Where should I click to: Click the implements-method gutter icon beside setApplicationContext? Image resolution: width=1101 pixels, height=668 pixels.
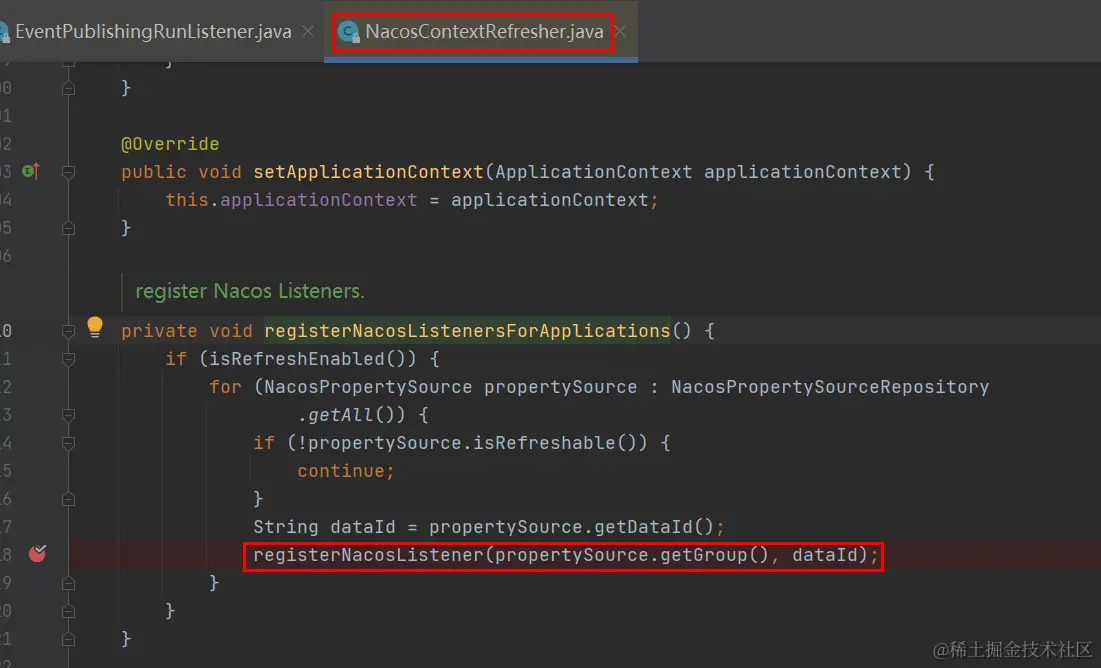[x=30, y=171]
